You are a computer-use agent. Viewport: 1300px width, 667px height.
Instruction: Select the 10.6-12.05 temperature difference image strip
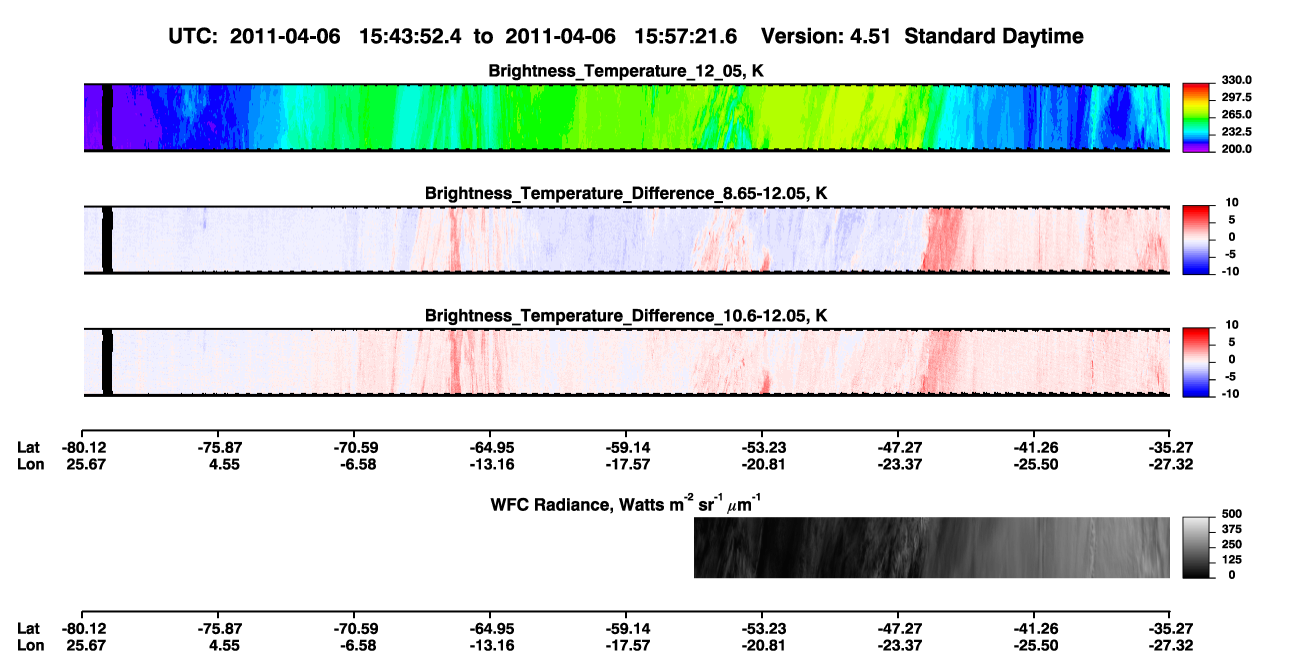pos(626,362)
